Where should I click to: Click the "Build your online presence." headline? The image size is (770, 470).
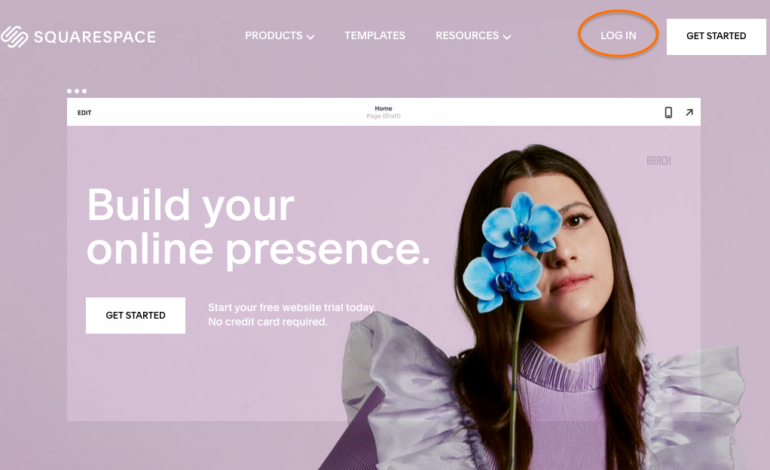[258, 227]
